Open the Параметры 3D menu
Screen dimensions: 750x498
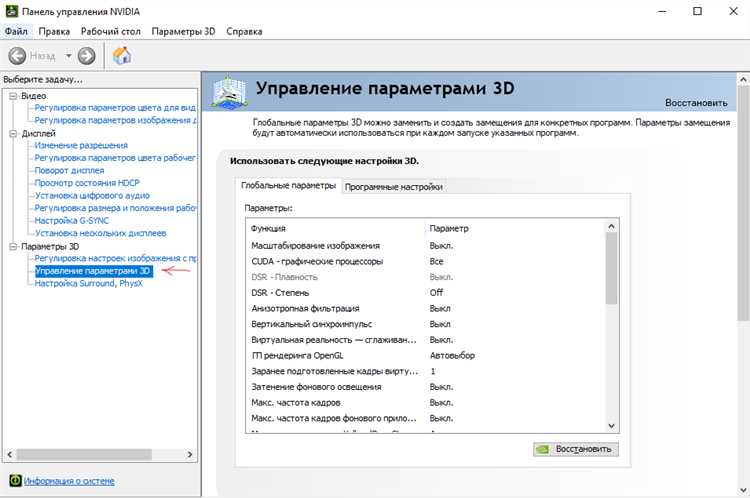[x=183, y=31]
